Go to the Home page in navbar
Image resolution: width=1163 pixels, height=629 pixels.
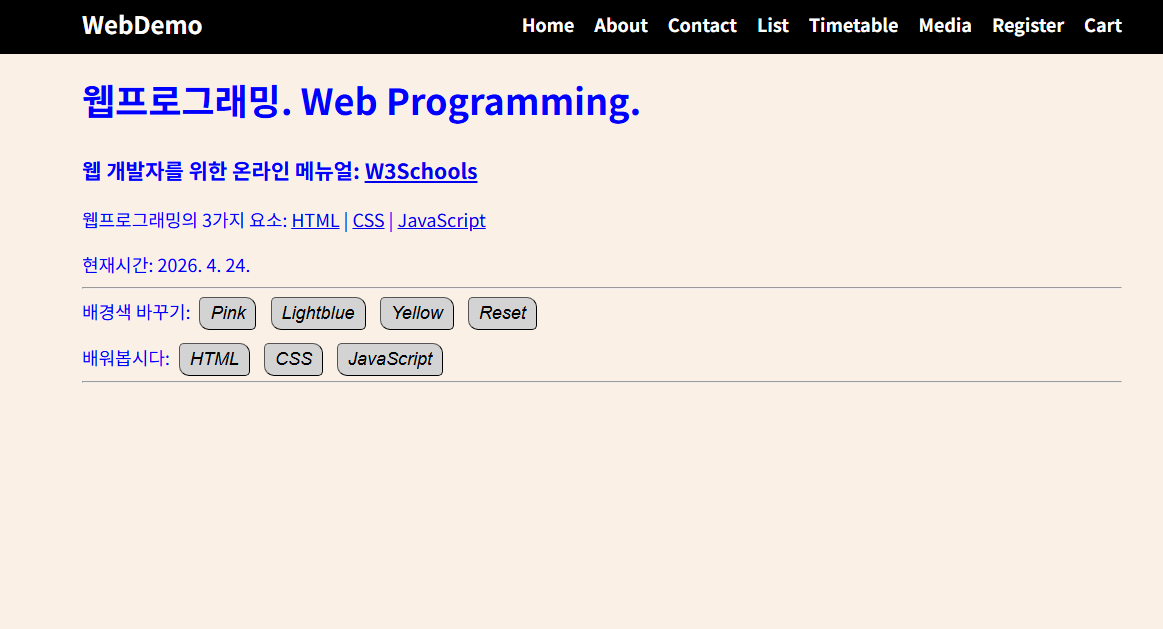[547, 25]
